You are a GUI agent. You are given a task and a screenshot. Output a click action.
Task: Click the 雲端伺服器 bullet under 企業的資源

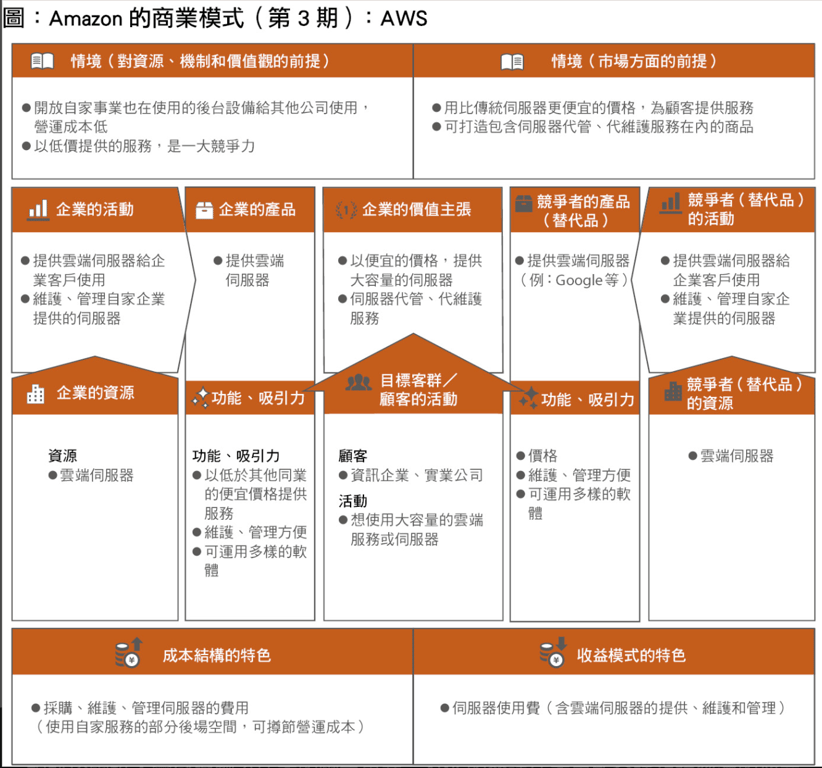tap(91, 475)
